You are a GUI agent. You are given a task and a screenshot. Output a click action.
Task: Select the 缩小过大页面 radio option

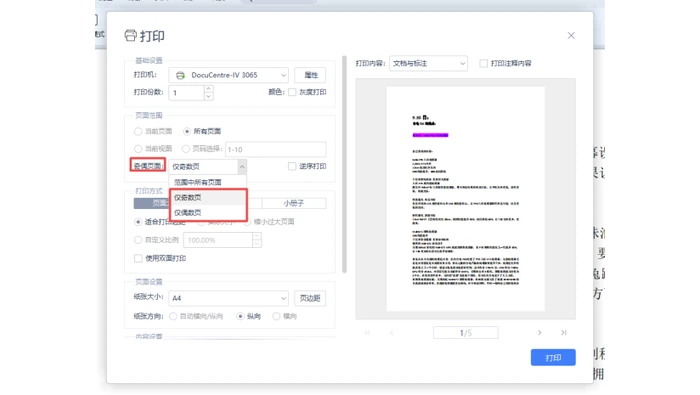pyautogui.click(x=247, y=222)
